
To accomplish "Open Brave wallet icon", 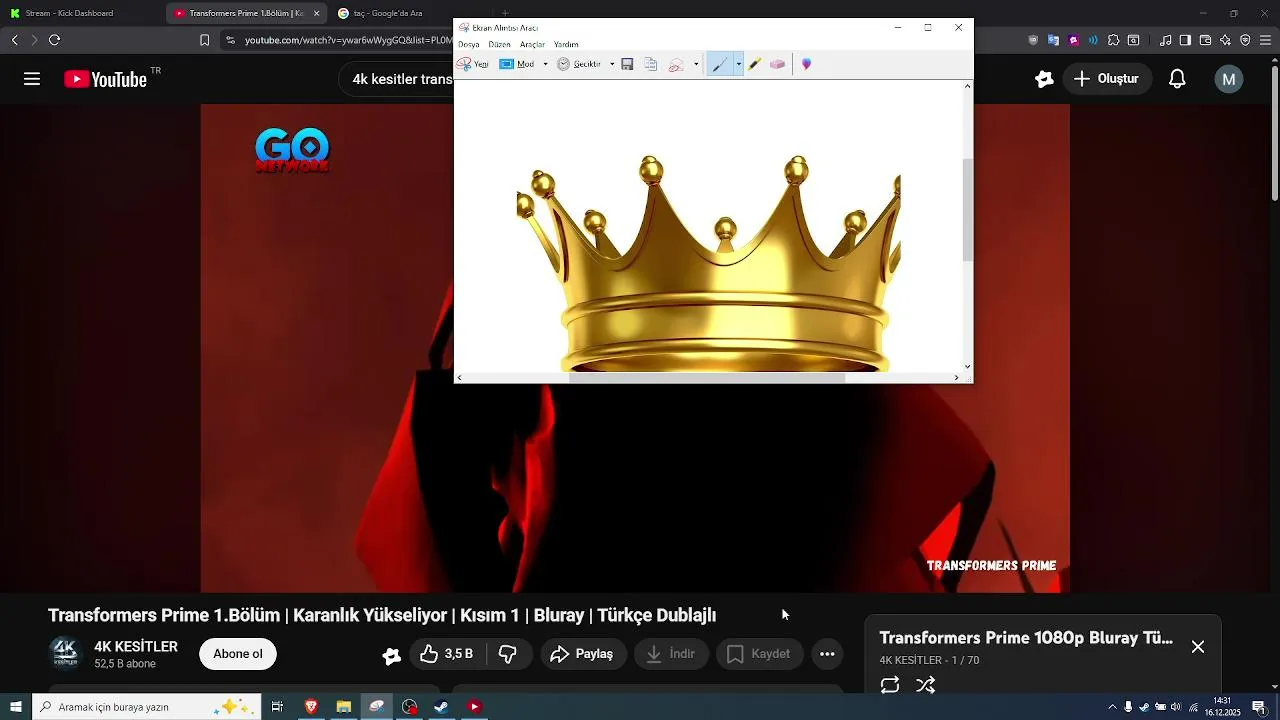I will 1205,40.
